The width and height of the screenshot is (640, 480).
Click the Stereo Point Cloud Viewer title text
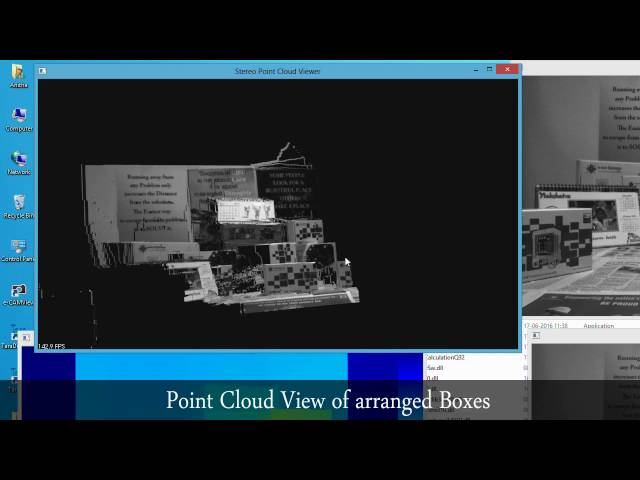point(278,71)
